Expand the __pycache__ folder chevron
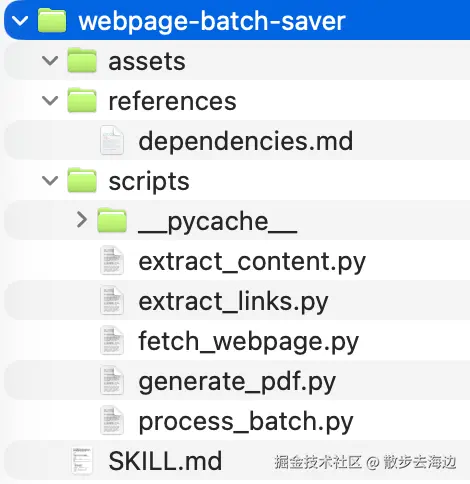470x484 pixels. click(x=82, y=220)
